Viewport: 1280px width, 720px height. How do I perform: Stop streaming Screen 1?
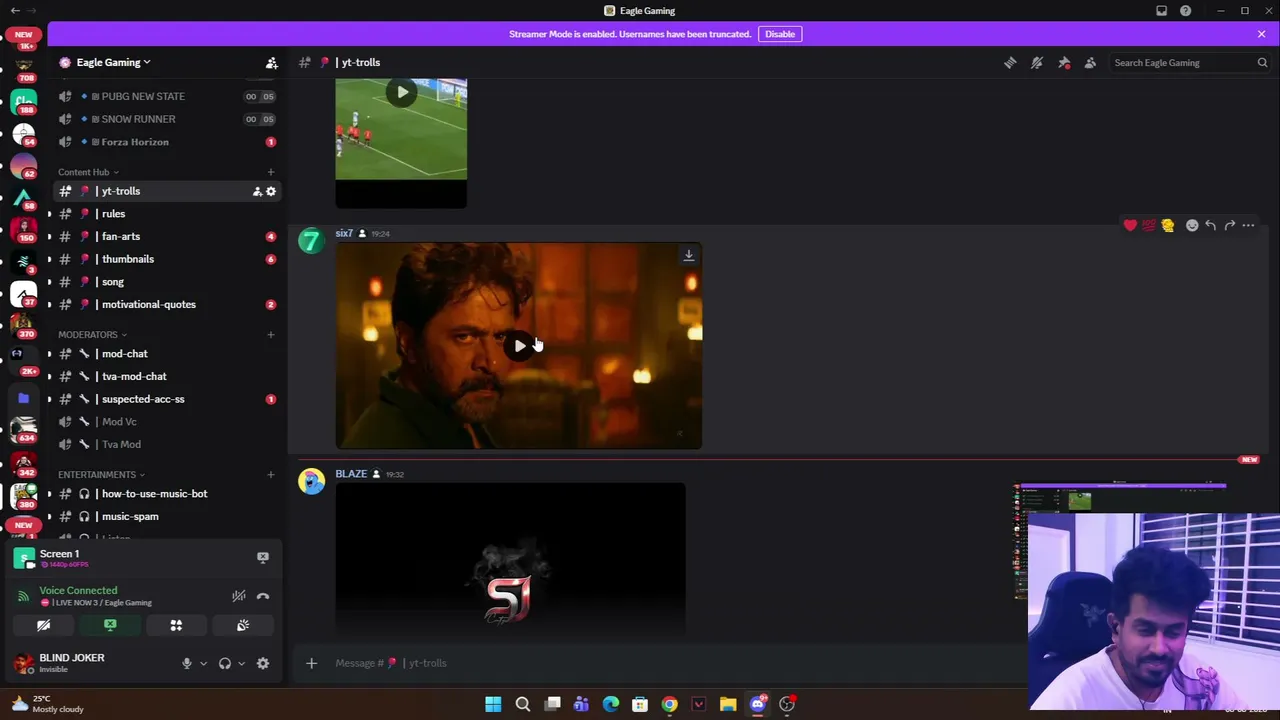click(263, 557)
